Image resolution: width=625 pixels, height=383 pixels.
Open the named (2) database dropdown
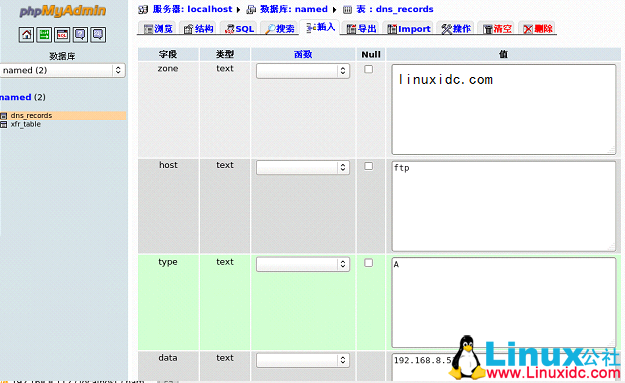pyautogui.click(x=63, y=71)
